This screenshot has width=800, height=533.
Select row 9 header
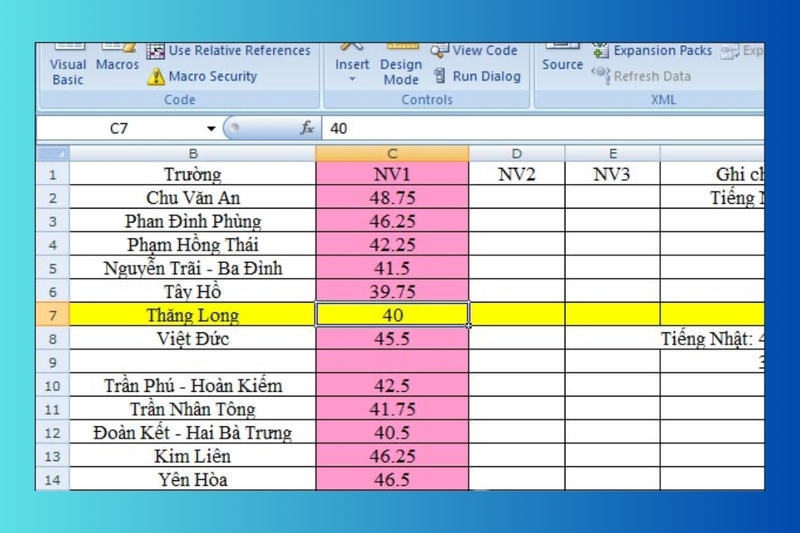[x=53, y=362]
